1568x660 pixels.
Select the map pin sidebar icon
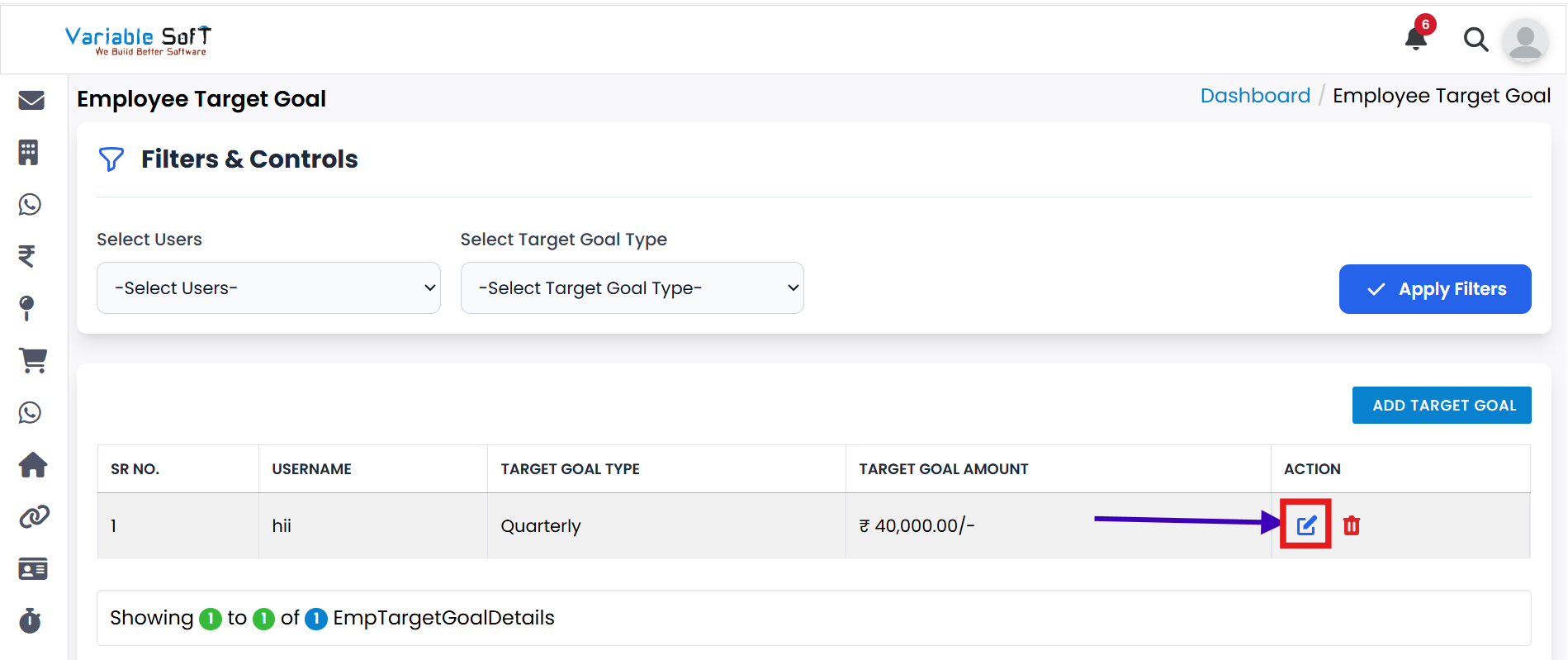(27, 308)
